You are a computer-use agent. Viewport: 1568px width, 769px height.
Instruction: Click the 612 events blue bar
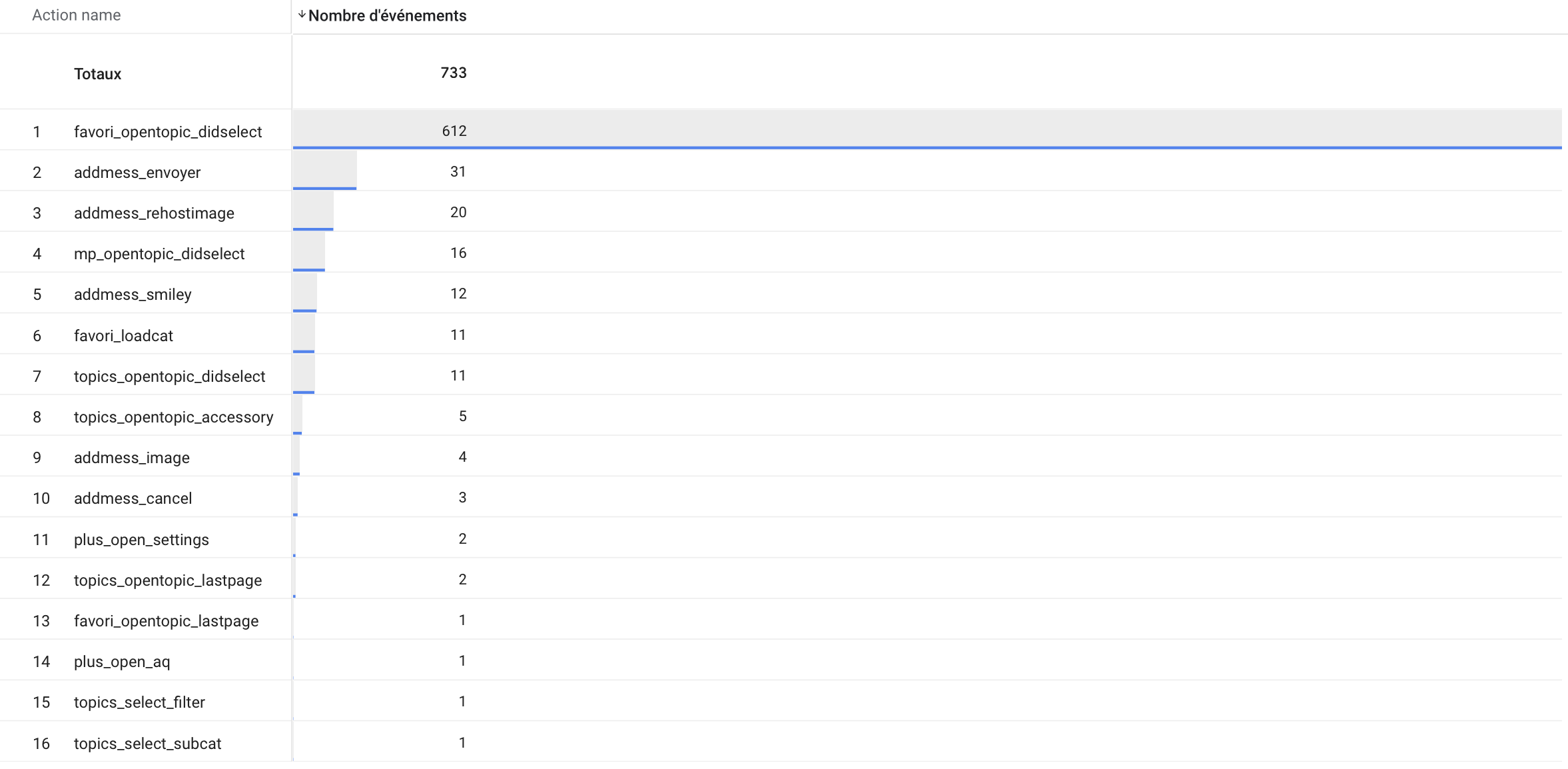pyautogui.click(x=927, y=147)
